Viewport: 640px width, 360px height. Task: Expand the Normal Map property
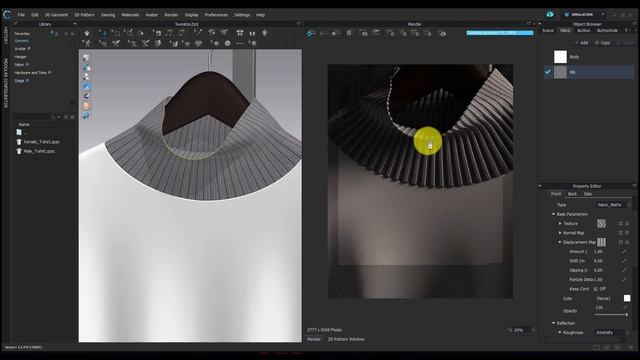pyautogui.click(x=560, y=233)
